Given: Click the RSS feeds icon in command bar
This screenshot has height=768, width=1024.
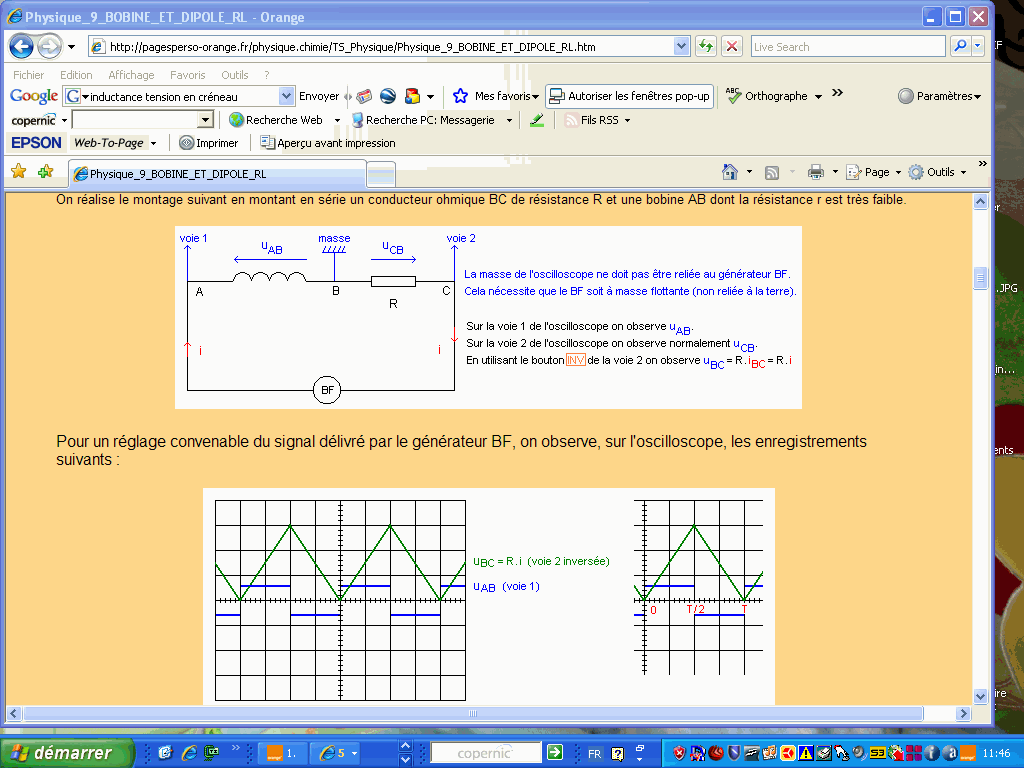Looking at the screenshot, I should (772, 172).
